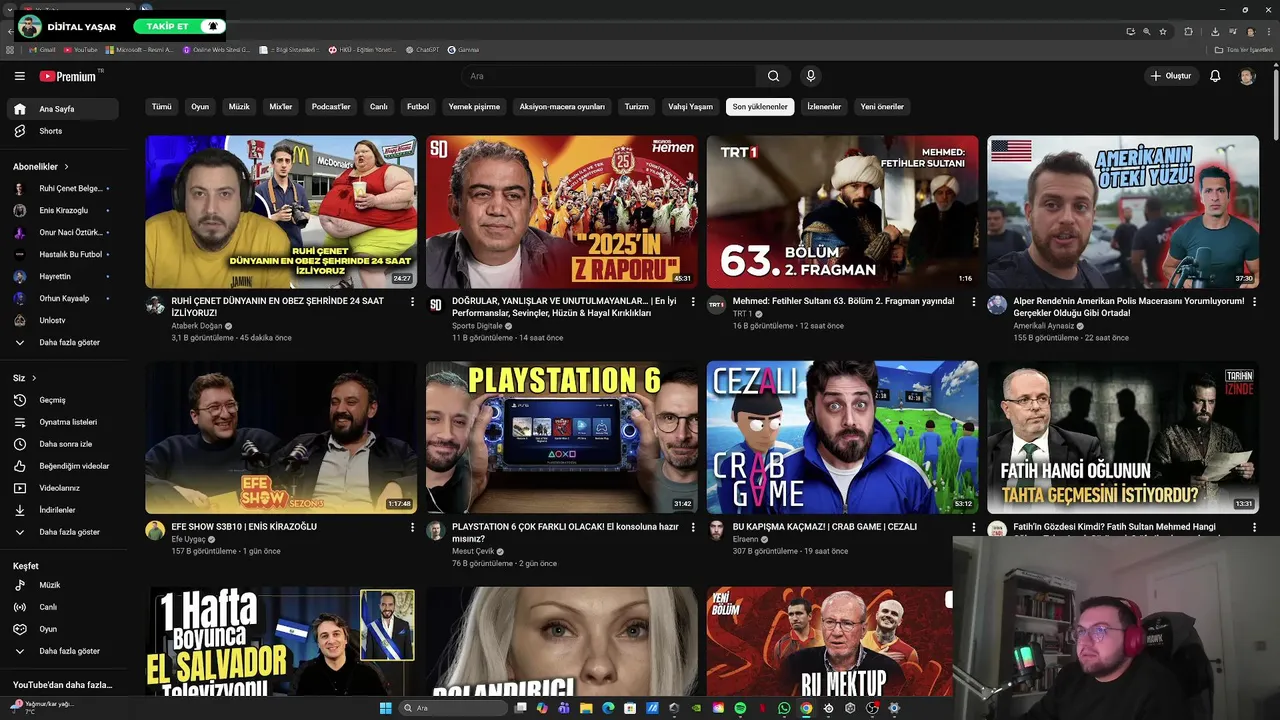Open Chrome three-dot menu
The width and height of the screenshot is (1280, 720).
[1268, 31]
